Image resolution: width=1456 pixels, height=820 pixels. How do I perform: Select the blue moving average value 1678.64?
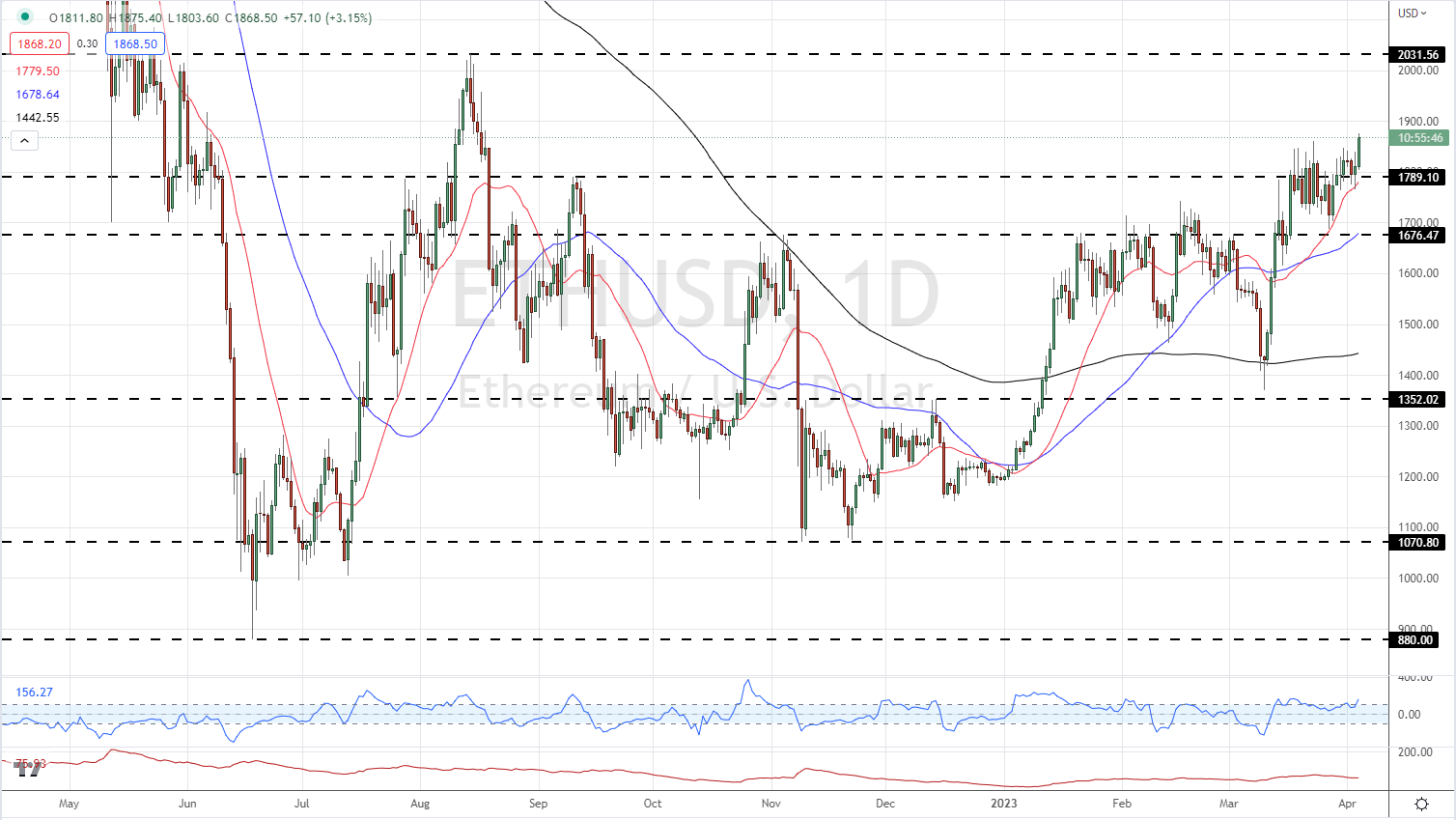pyautogui.click(x=38, y=95)
